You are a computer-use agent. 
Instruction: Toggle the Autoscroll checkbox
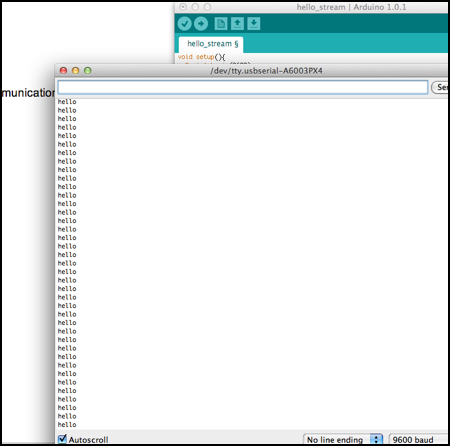pyautogui.click(x=62, y=439)
